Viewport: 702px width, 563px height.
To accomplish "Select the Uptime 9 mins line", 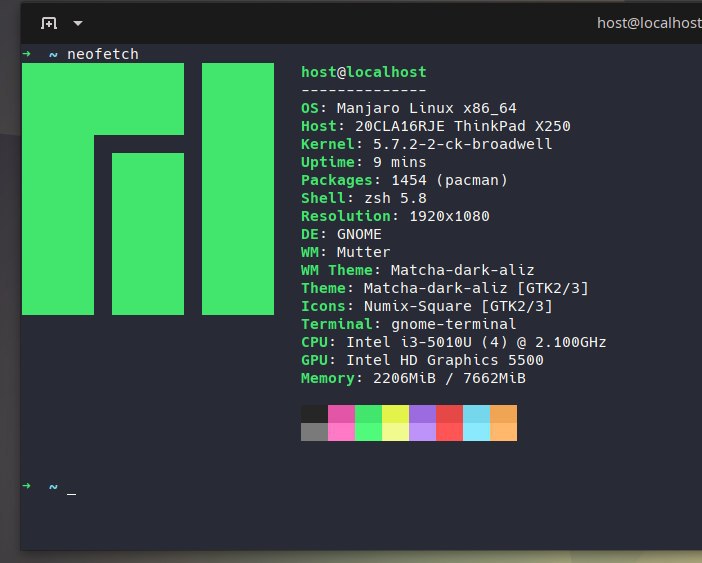I will coord(364,162).
